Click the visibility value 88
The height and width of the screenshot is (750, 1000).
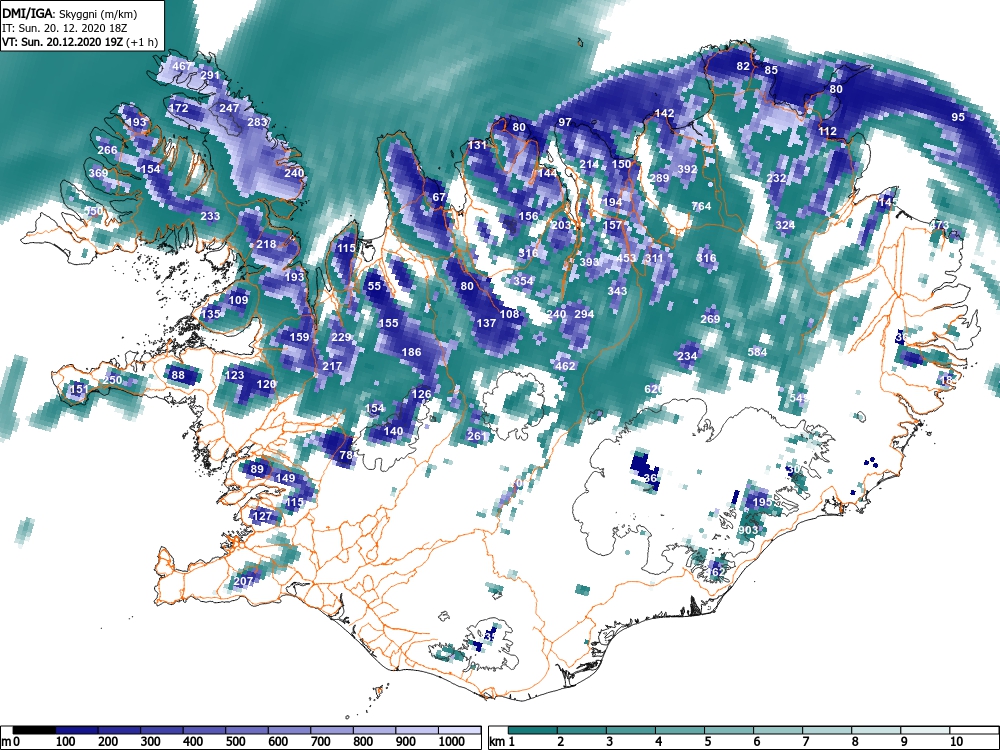click(178, 375)
